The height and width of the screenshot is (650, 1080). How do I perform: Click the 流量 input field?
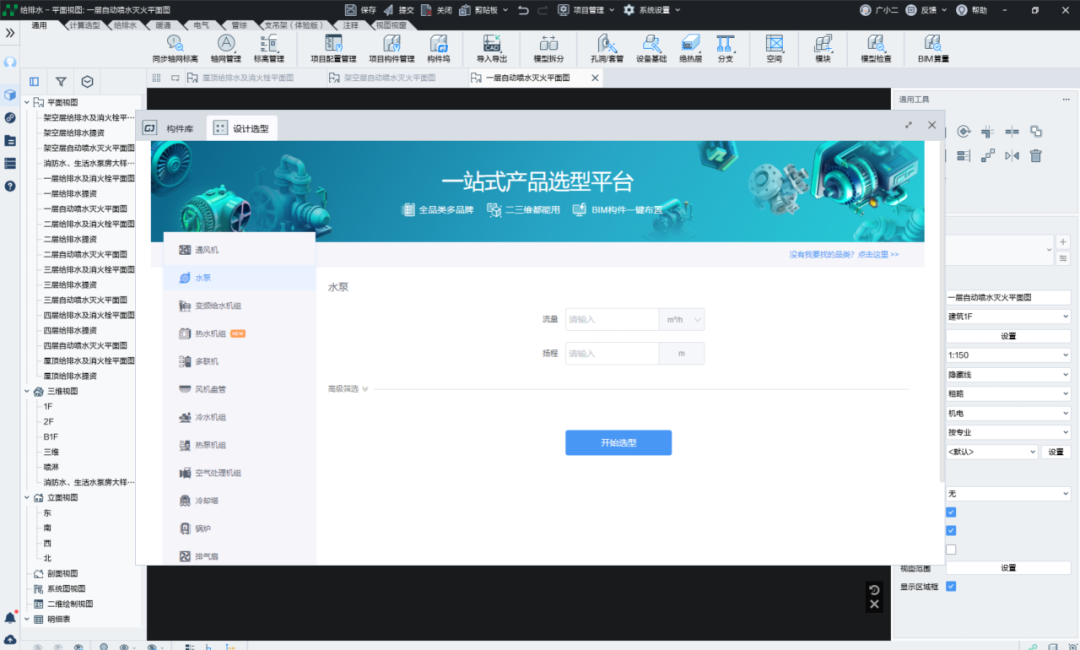pyautogui.click(x=612, y=319)
